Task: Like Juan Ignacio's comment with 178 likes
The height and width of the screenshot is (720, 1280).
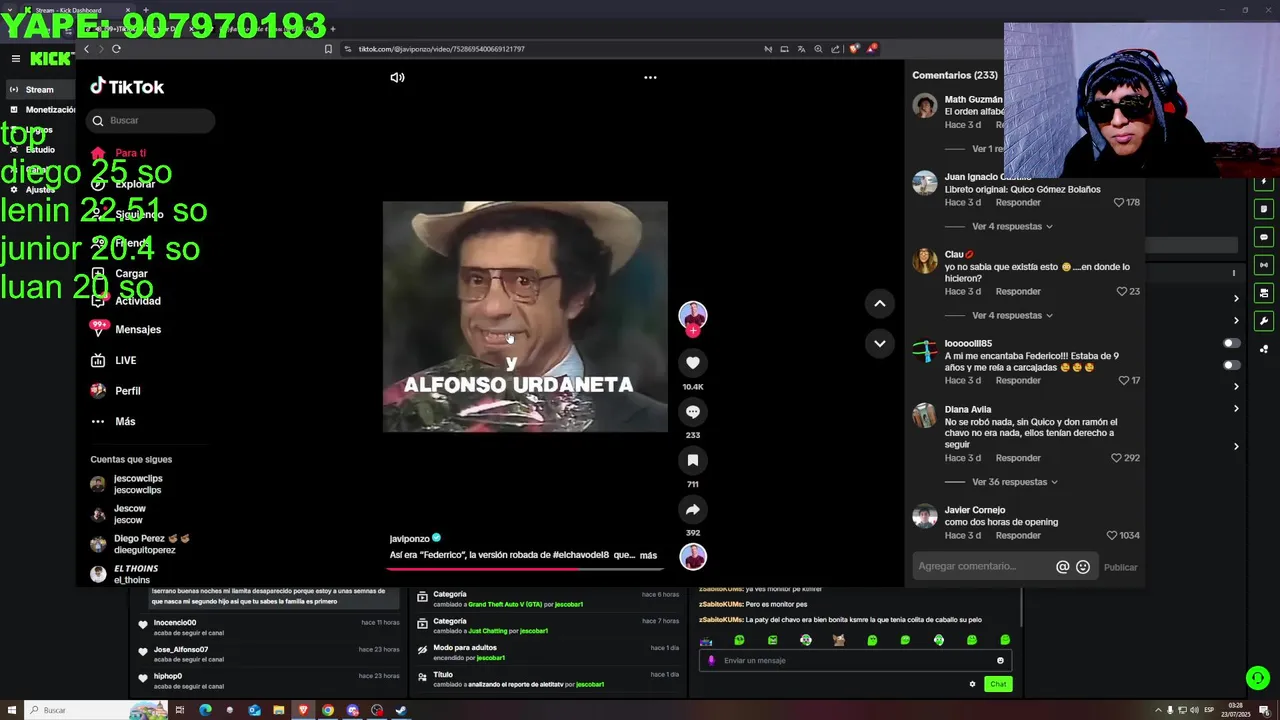Action: pos(1119,202)
